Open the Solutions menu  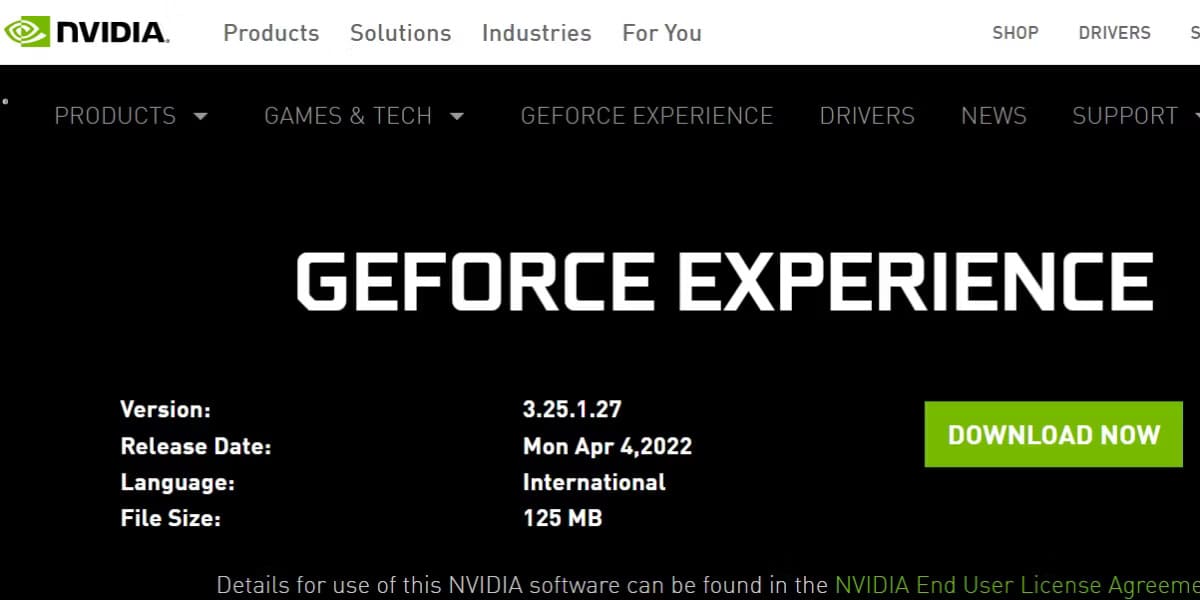[400, 33]
